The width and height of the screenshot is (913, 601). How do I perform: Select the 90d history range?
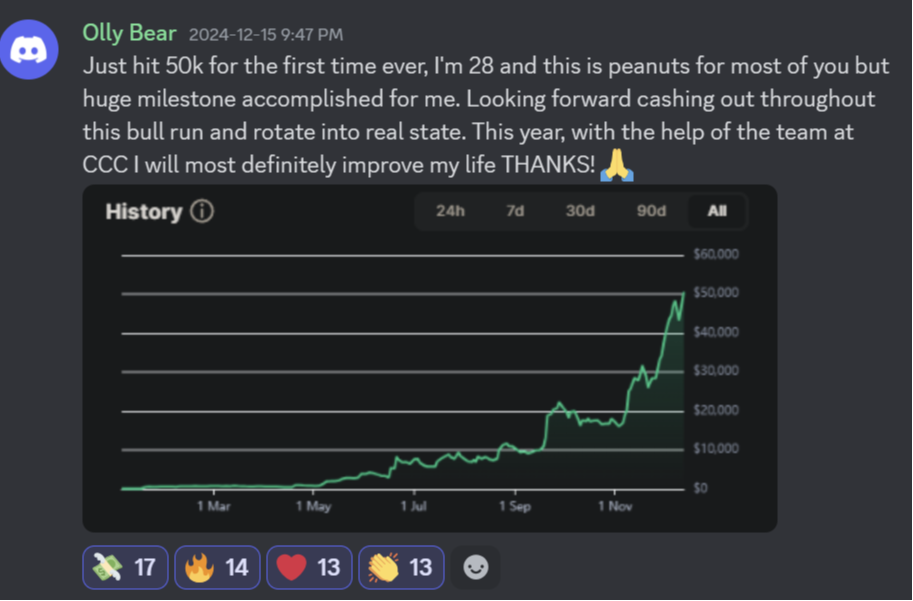651,211
